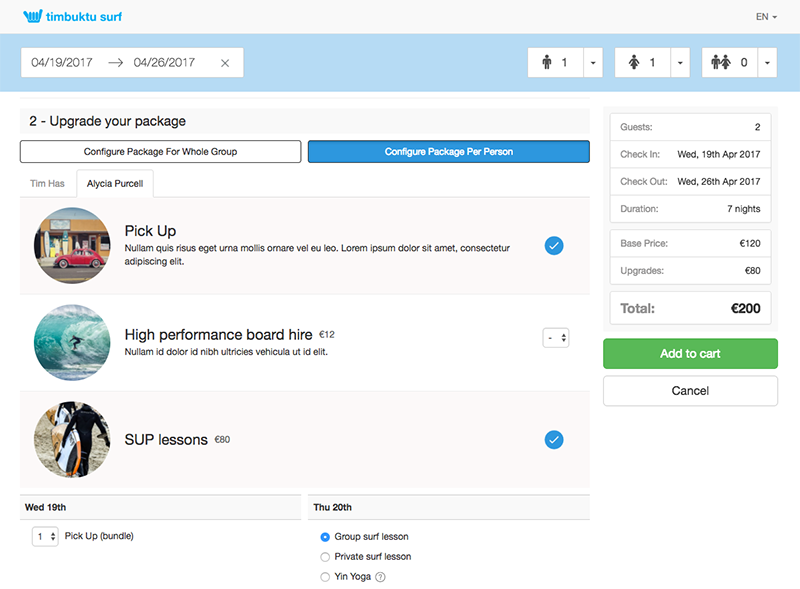Click the timbuktu surf logo icon
The width and height of the screenshot is (800, 589).
(x=33, y=16)
